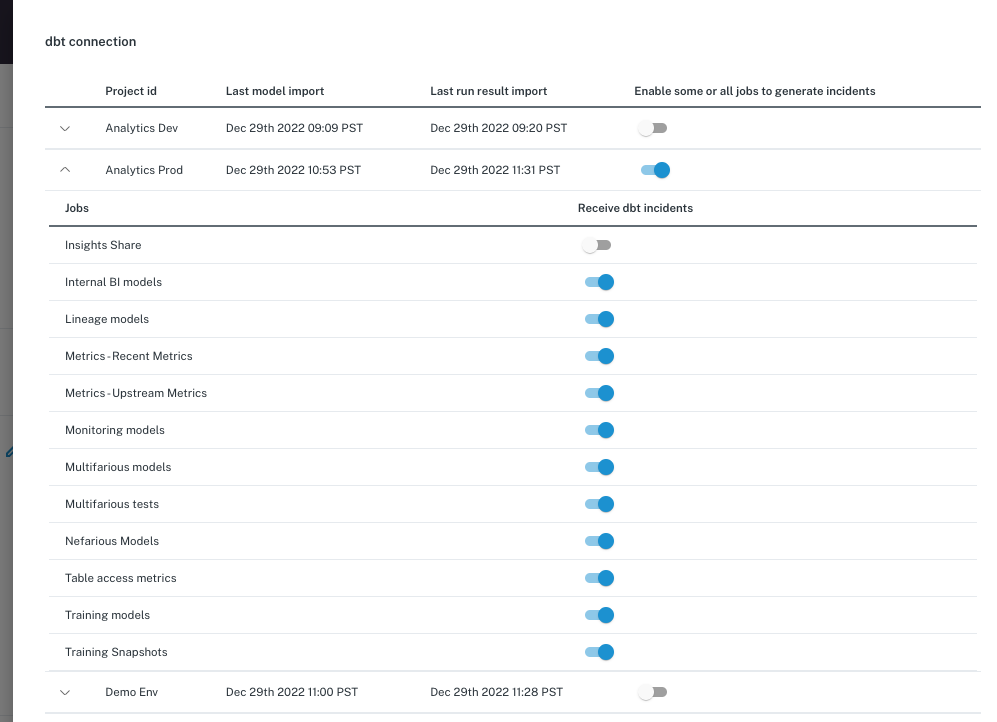Click the Project id column header
Screen dimensions: 997x722
131,91
